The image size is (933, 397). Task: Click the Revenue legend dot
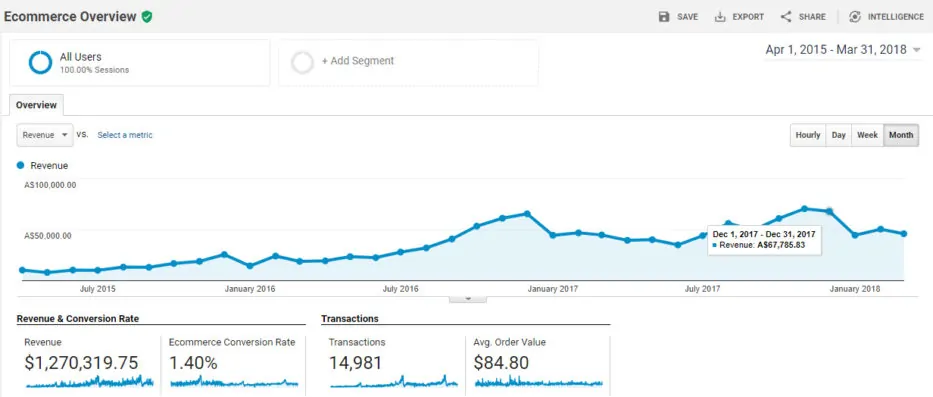21,165
